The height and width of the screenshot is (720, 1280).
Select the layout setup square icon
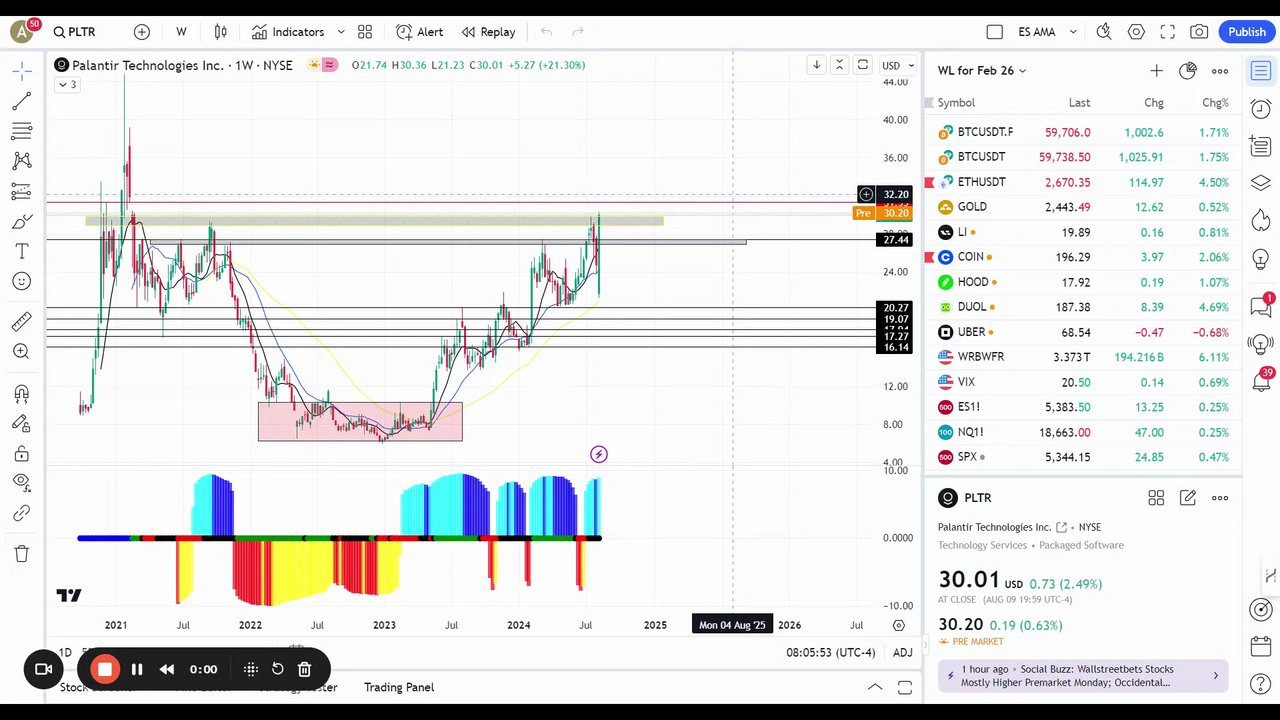pyautogui.click(x=994, y=32)
